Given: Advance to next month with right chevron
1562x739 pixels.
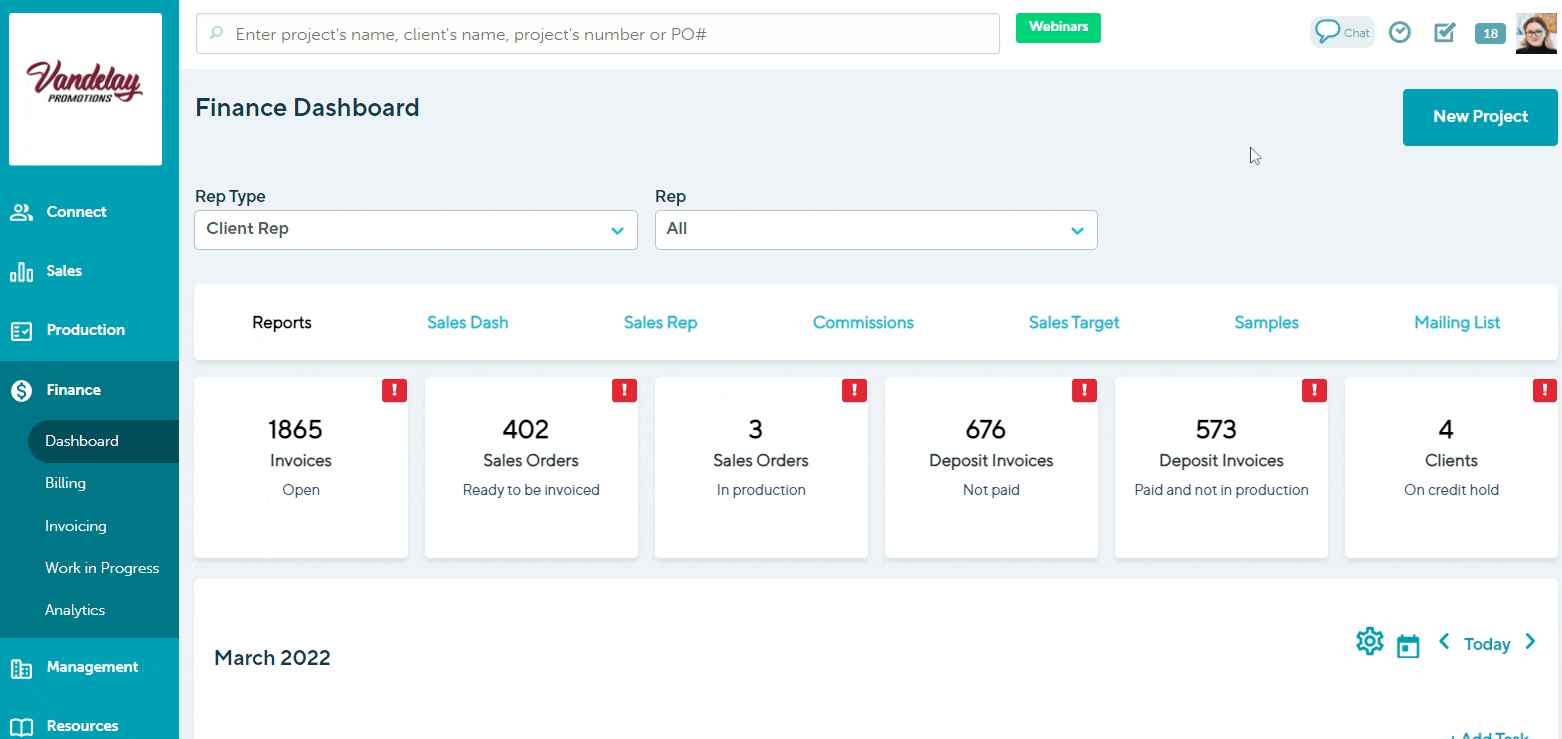Looking at the screenshot, I should (1530, 642).
